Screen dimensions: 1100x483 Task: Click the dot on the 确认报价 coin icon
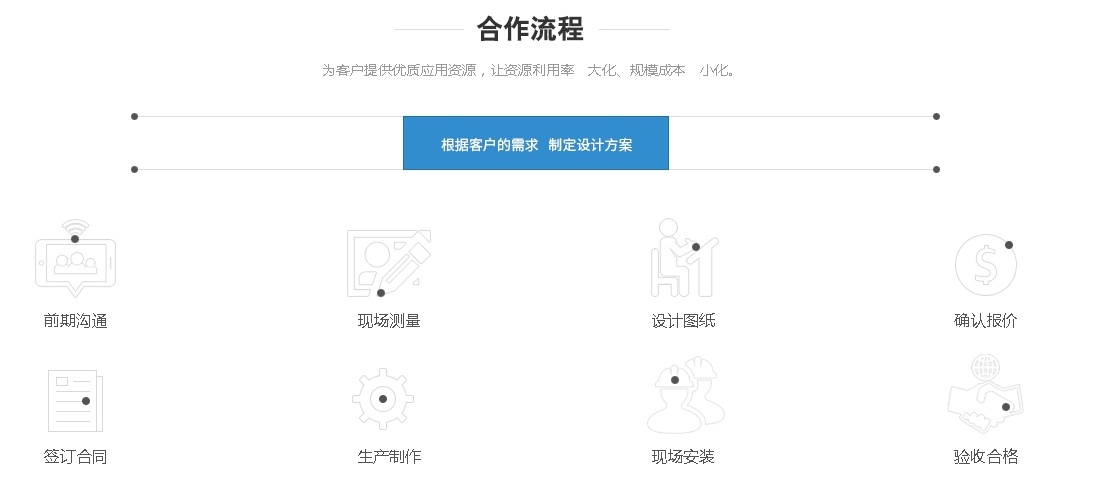click(x=1009, y=245)
